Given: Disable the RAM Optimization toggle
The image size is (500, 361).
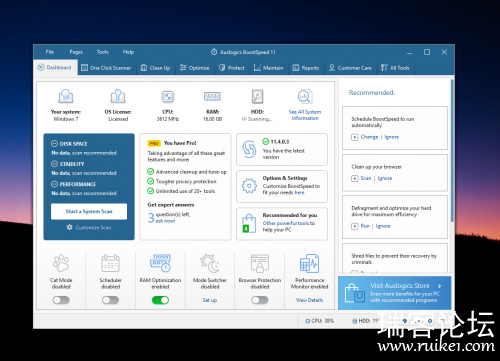Looking at the screenshot, I should click(160, 300).
